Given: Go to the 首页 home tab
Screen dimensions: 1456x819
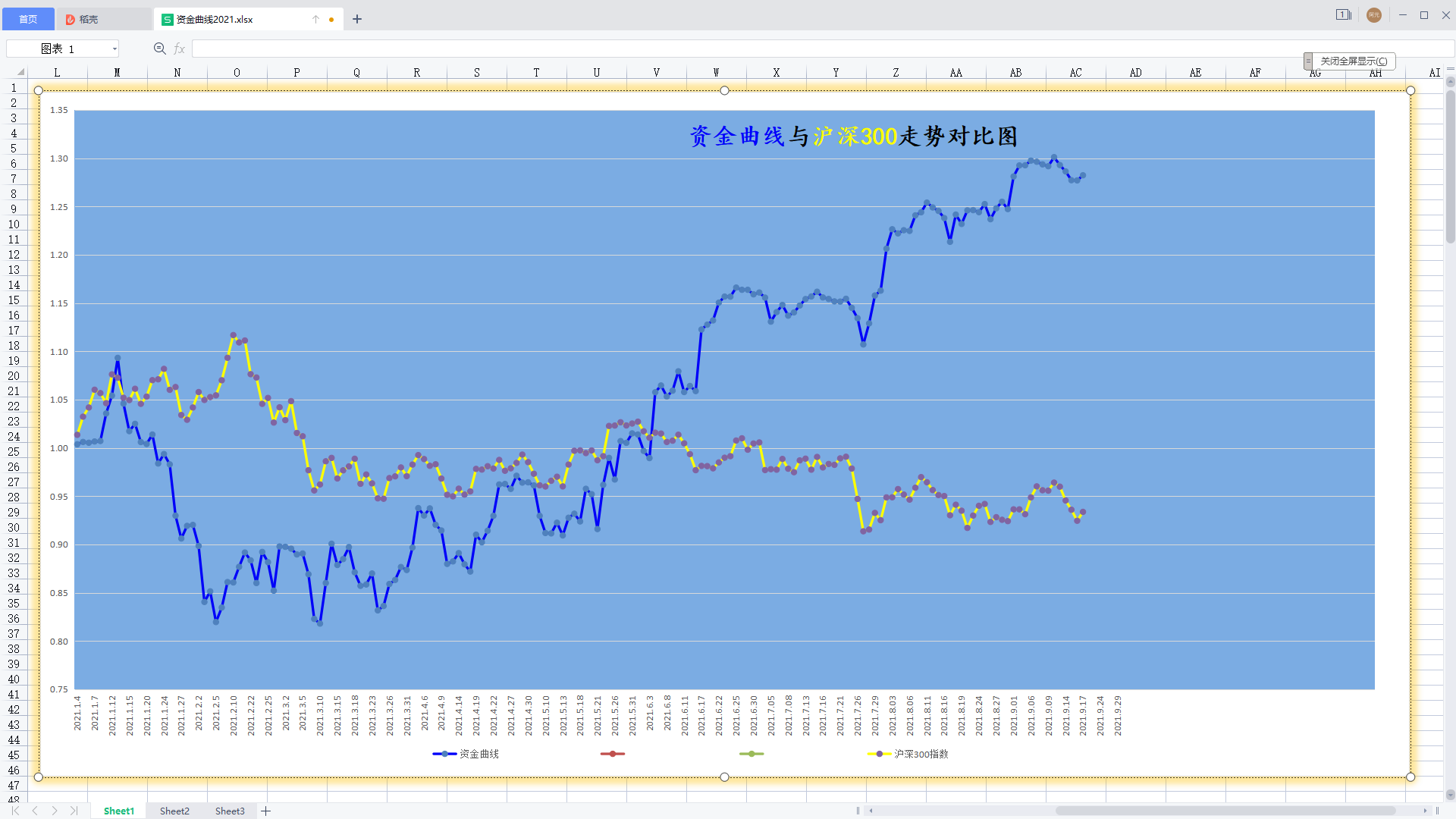Looking at the screenshot, I should point(28,19).
